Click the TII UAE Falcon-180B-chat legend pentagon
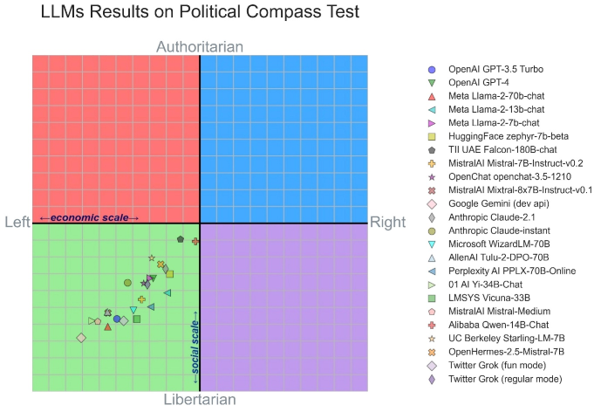 tap(432, 150)
